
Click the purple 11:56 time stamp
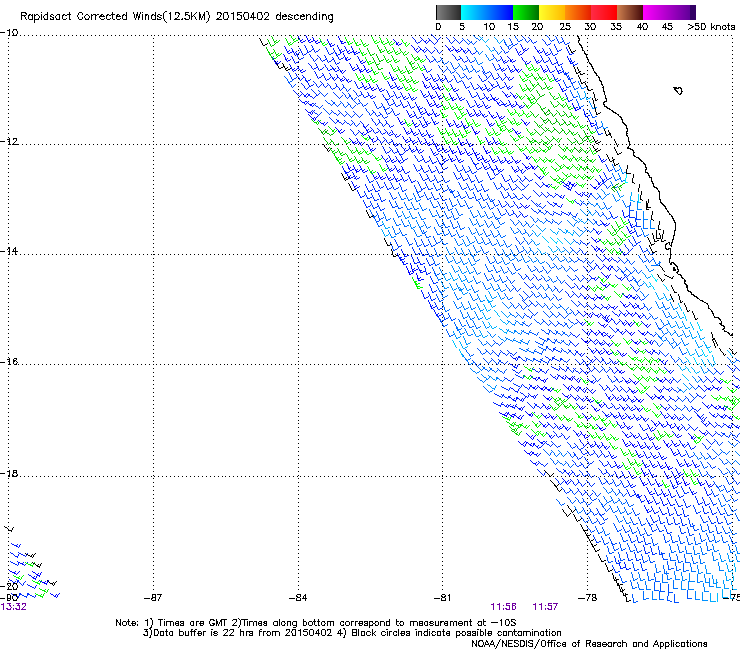click(x=503, y=607)
